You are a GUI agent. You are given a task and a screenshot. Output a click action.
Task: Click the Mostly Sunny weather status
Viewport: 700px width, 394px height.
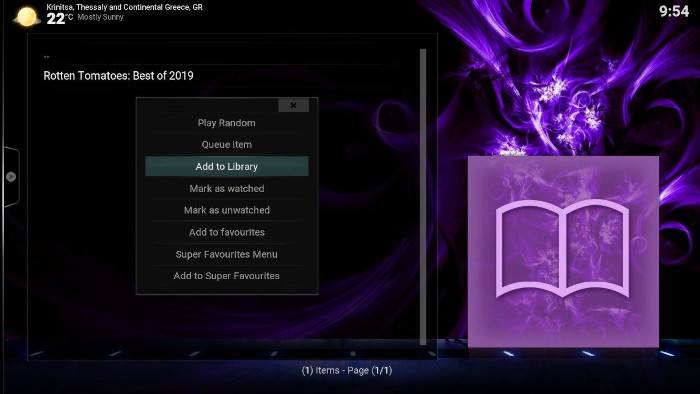[100, 17]
